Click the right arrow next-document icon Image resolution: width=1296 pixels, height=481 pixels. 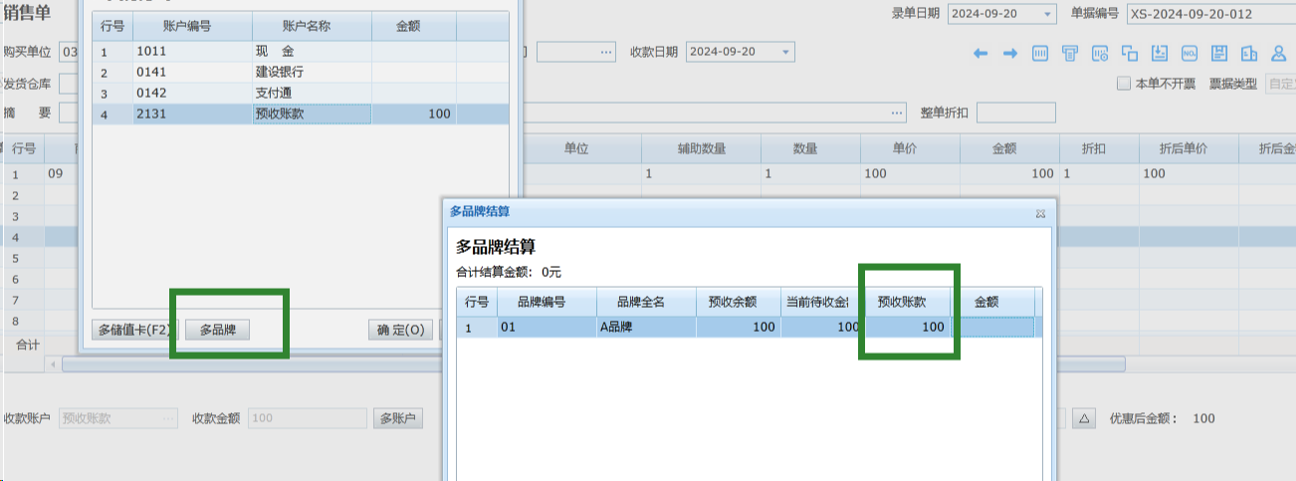point(1010,53)
